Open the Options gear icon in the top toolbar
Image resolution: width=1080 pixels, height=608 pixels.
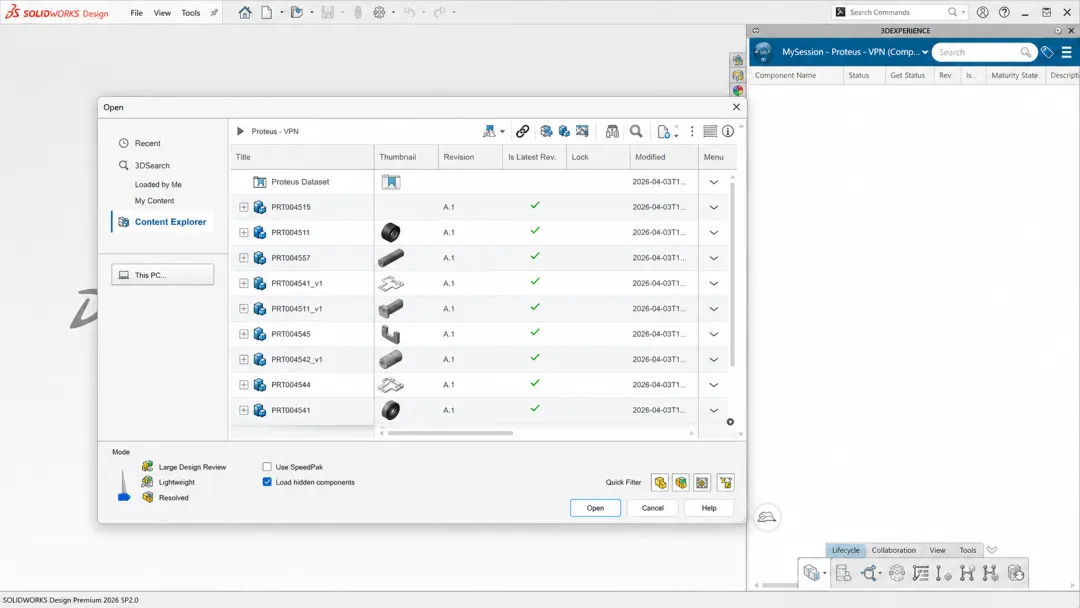click(x=379, y=12)
